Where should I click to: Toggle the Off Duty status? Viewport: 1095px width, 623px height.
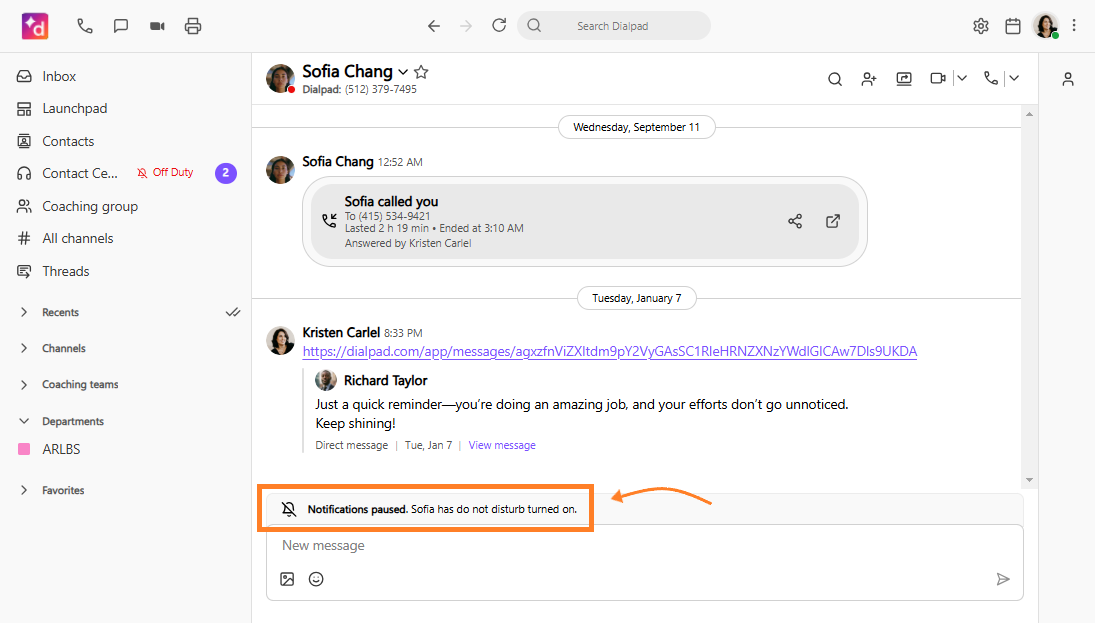165,173
